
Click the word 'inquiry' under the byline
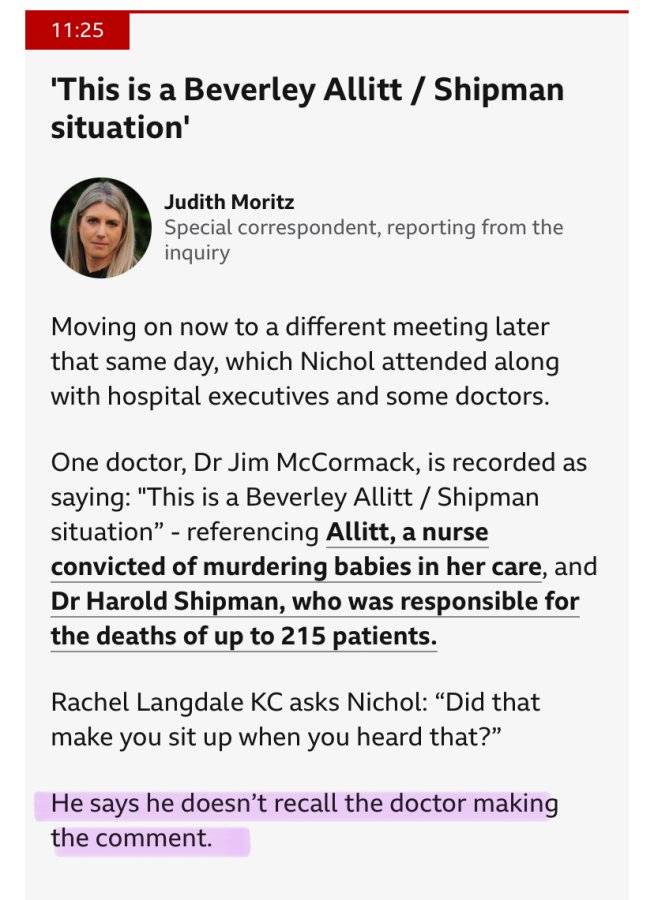point(197,253)
